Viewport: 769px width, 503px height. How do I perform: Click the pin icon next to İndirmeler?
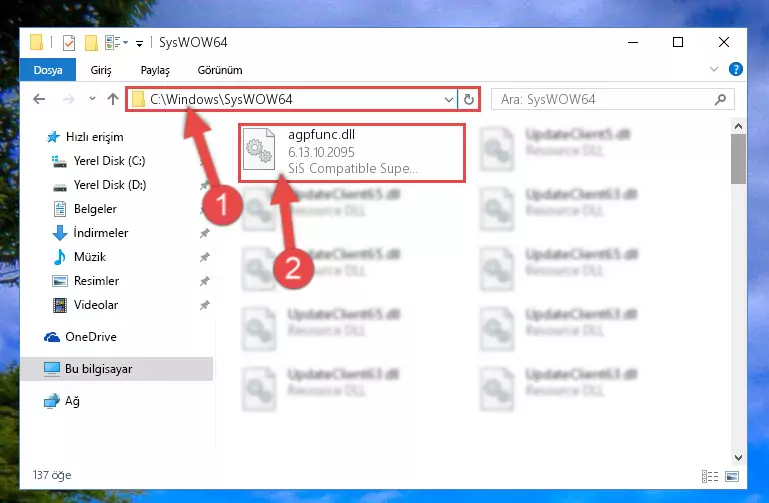pos(205,233)
